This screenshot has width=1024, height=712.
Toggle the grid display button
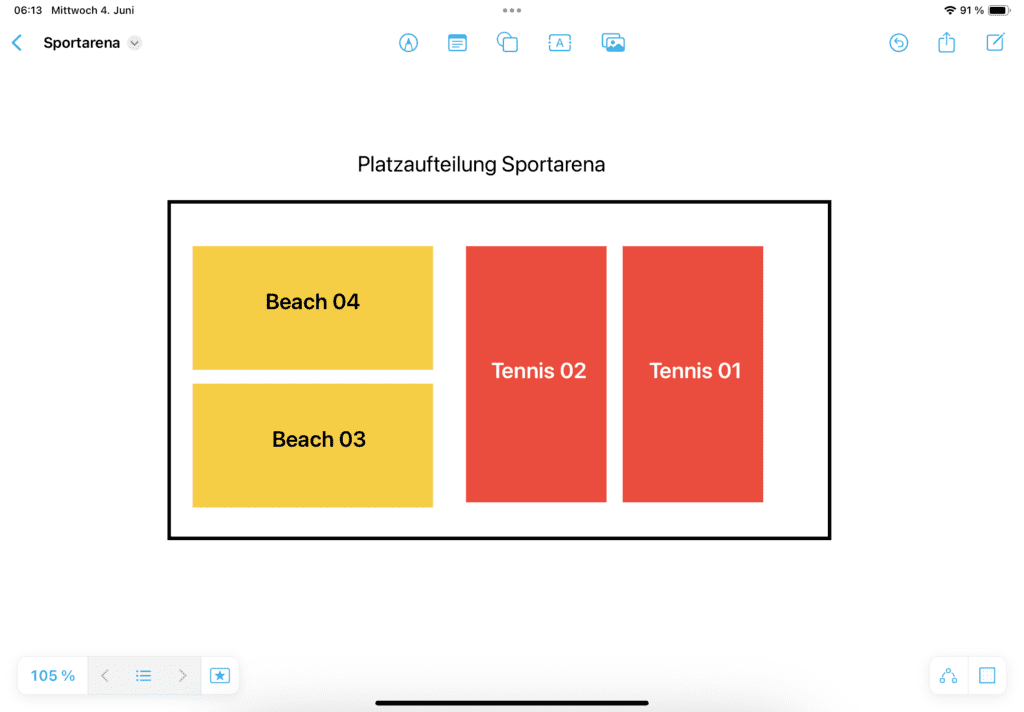click(x=987, y=675)
